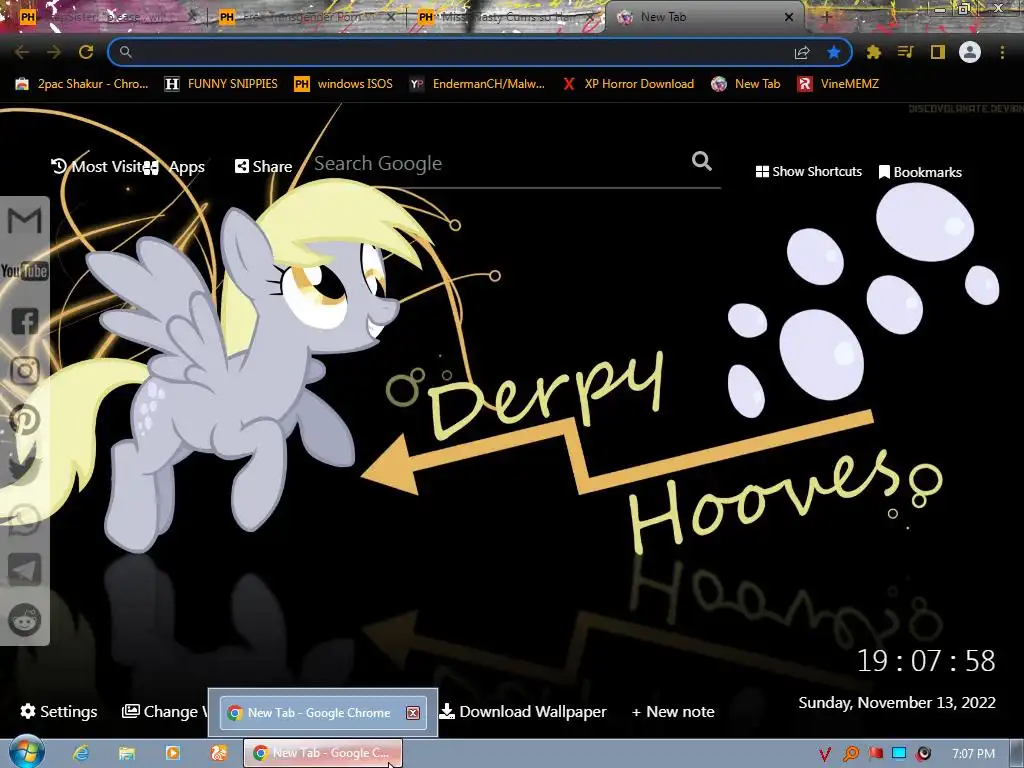Click the Sunday, November 13, 2022 date
The height and width of the screenshot is (768, 1024).
pyautogui.click(x=897, y=703)
